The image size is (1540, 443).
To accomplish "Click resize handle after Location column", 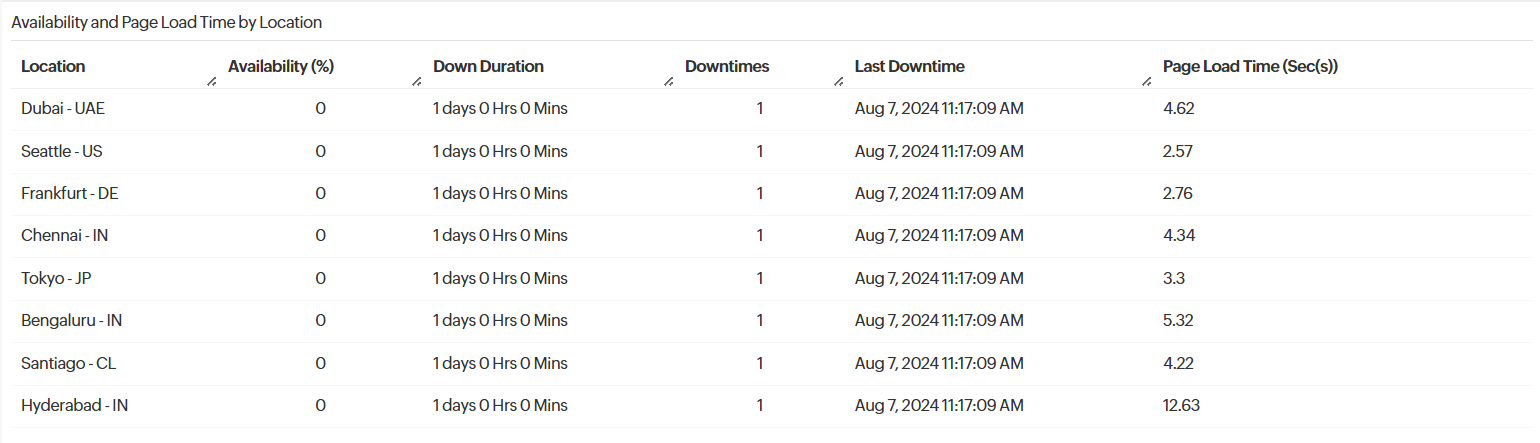I will click(x=211, y=82).
